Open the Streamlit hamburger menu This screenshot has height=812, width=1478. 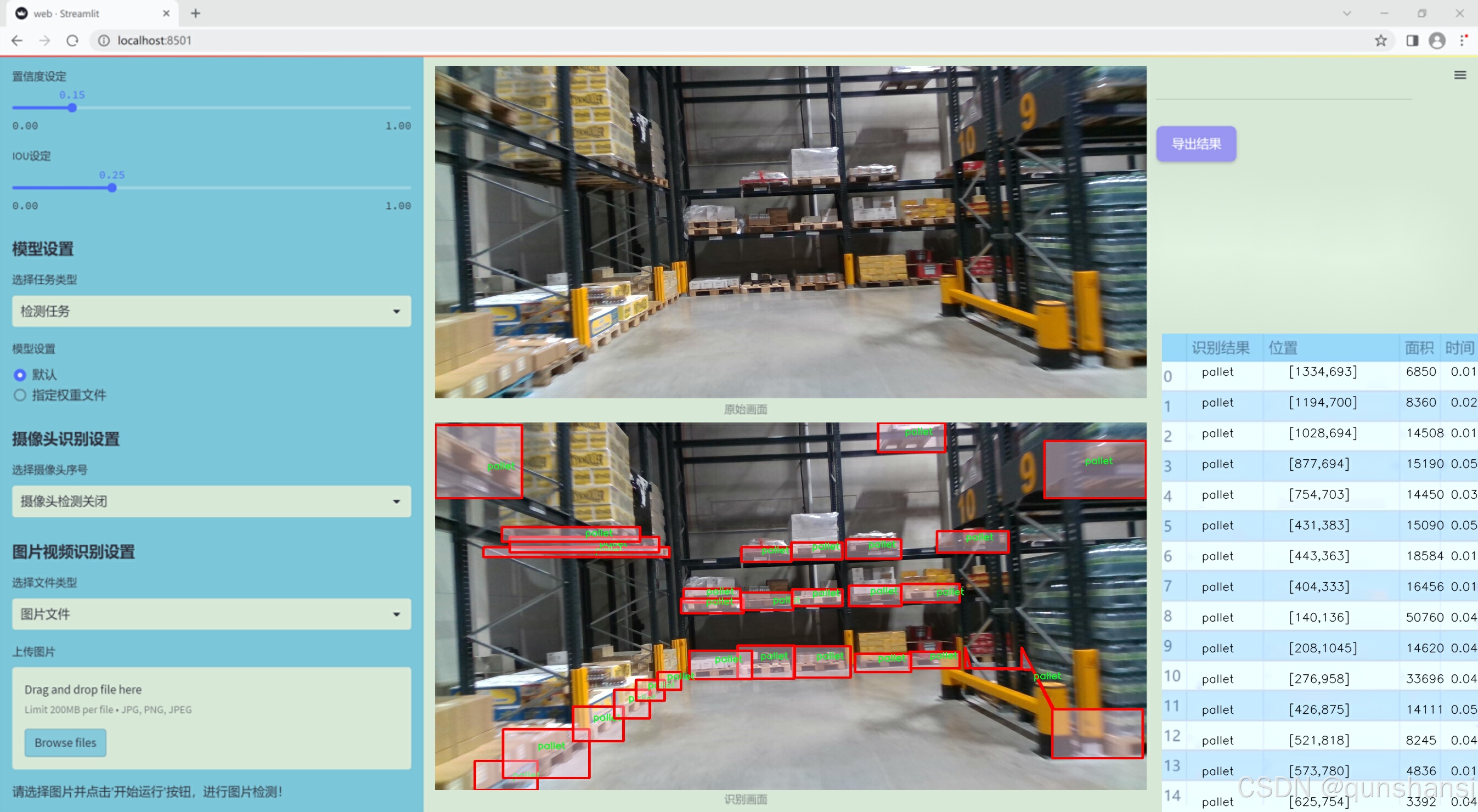click(1460, 75)
